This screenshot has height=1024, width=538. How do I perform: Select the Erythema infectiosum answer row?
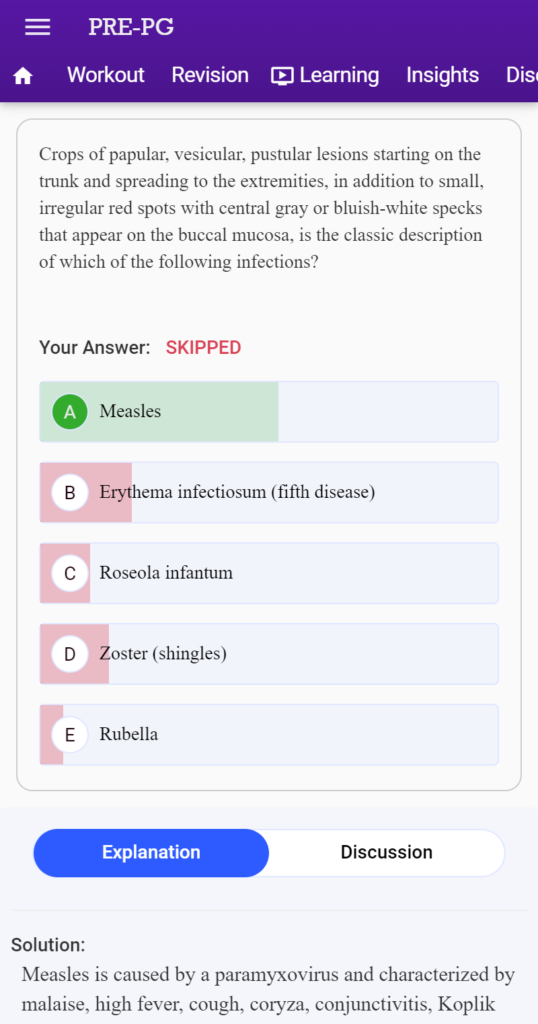(269, 492)
